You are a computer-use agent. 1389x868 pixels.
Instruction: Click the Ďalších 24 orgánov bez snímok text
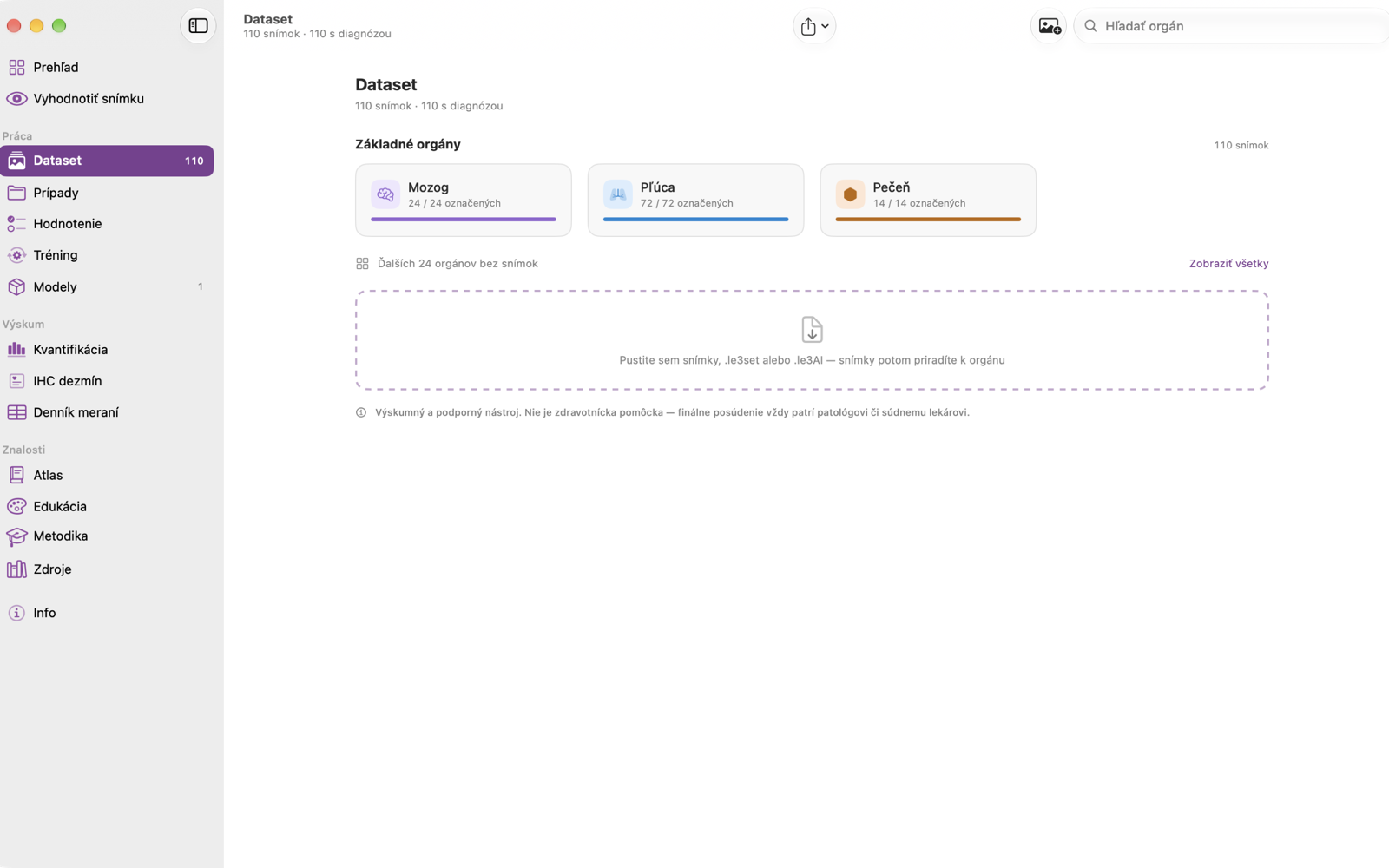pos(458,263)
